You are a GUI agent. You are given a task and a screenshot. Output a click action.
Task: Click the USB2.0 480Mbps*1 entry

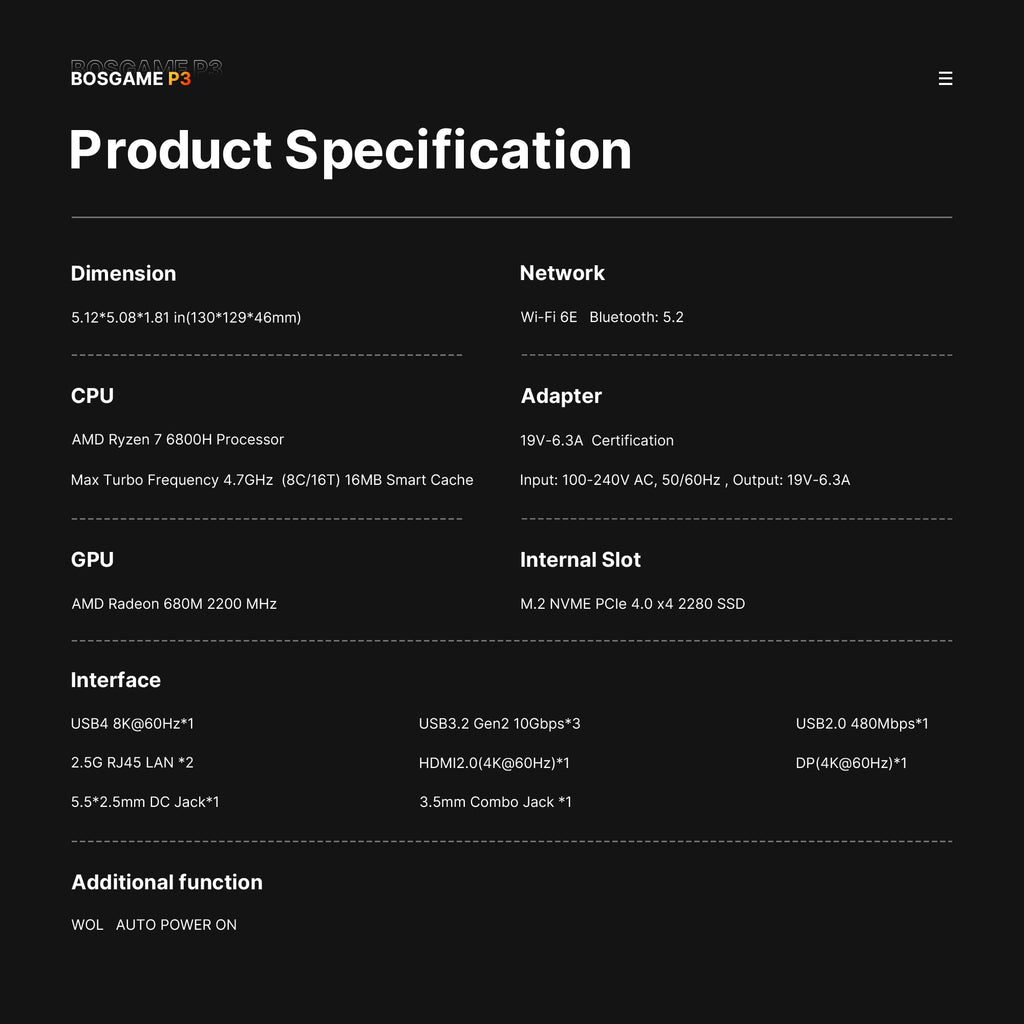coord(862,723)
